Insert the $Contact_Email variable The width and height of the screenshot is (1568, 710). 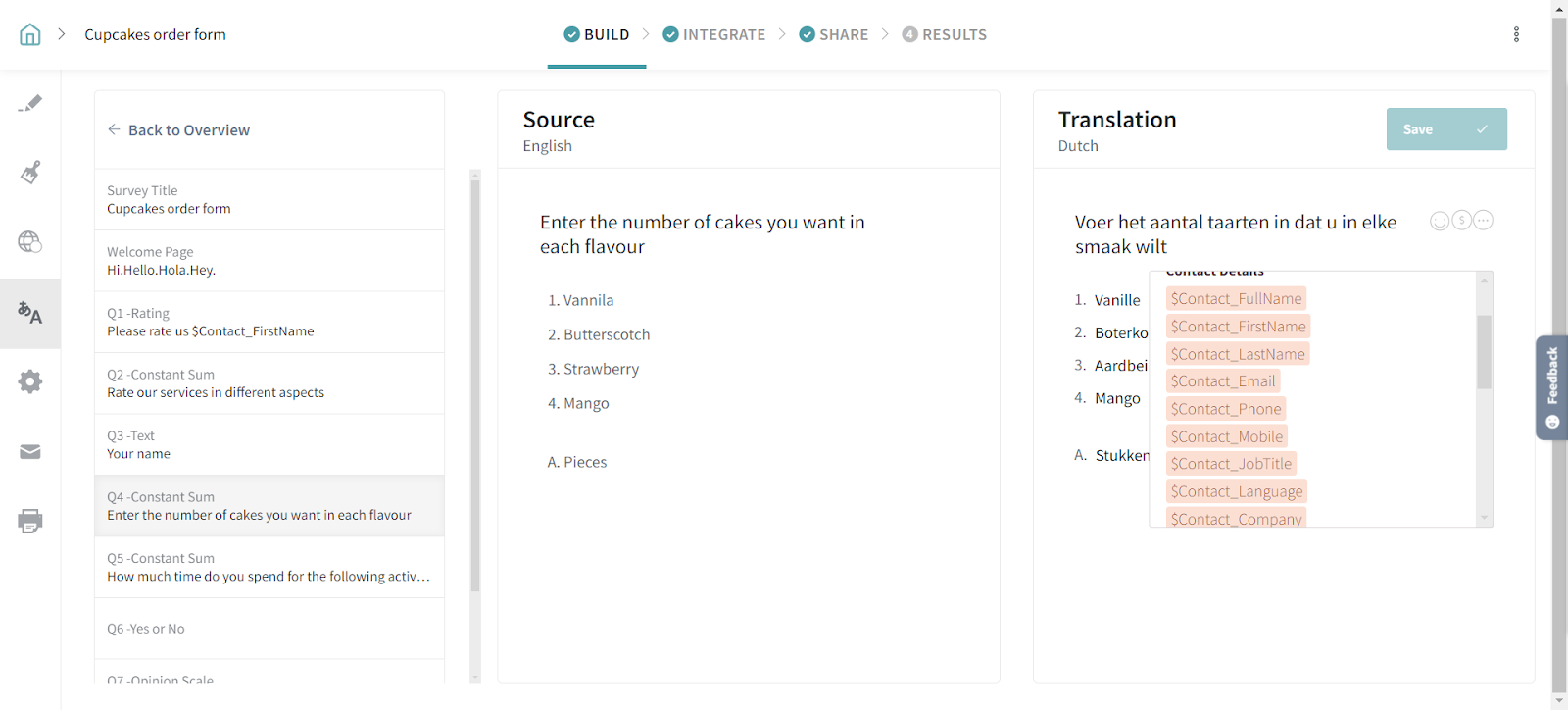(1223, 381)
